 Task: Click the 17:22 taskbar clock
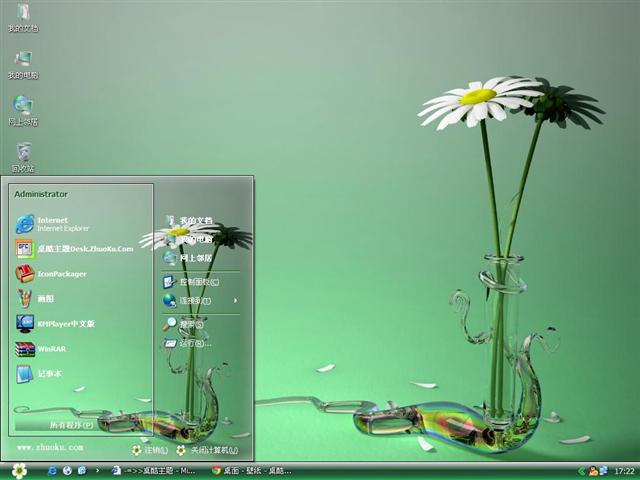(624, 471)
